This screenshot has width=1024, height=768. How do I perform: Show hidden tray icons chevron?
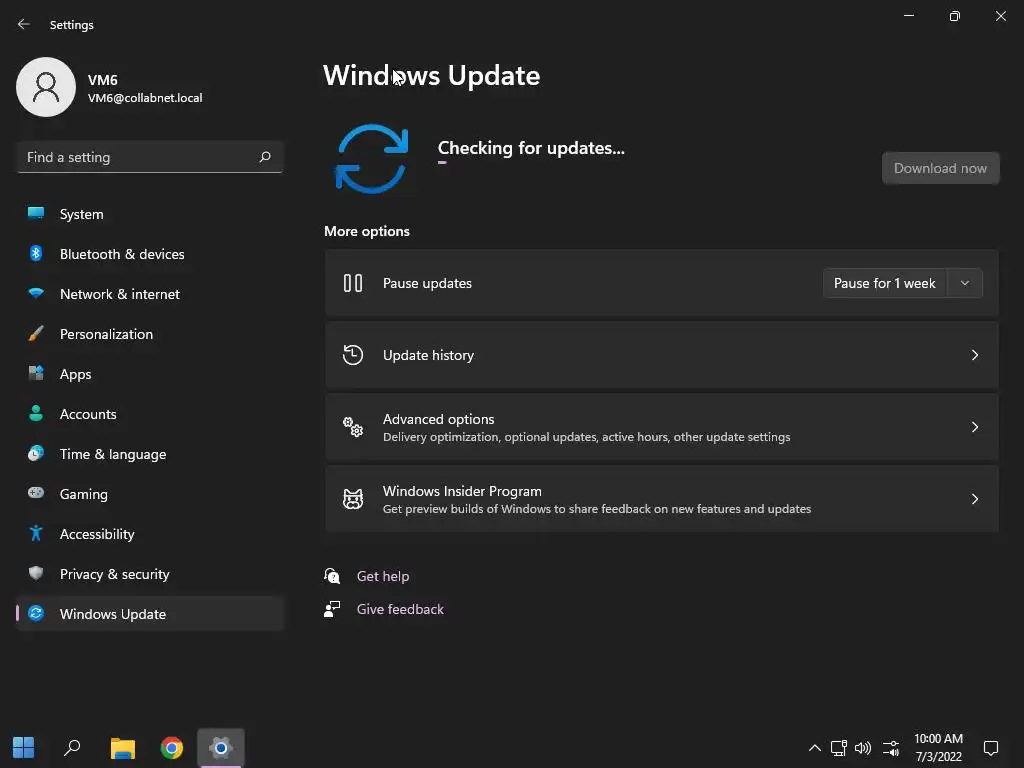(814, 748)
